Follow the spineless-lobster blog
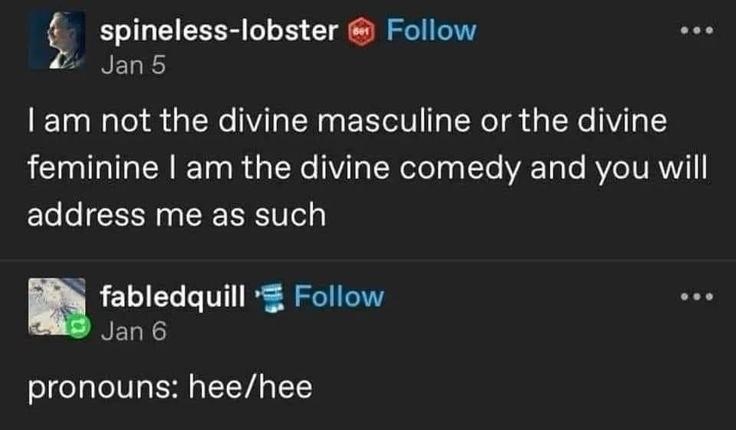 431,30
